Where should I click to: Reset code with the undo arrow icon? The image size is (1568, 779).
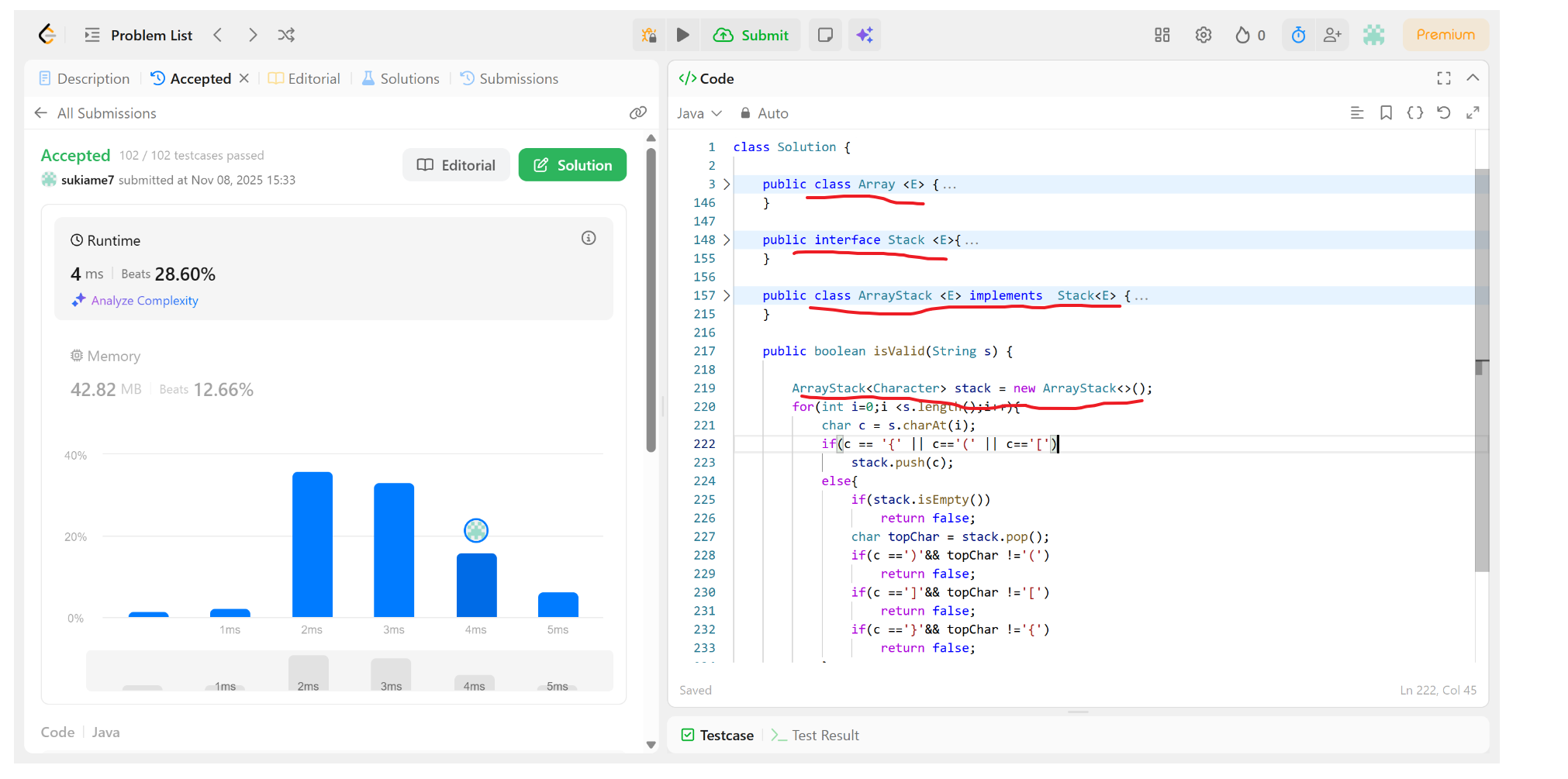[1443, 113]
